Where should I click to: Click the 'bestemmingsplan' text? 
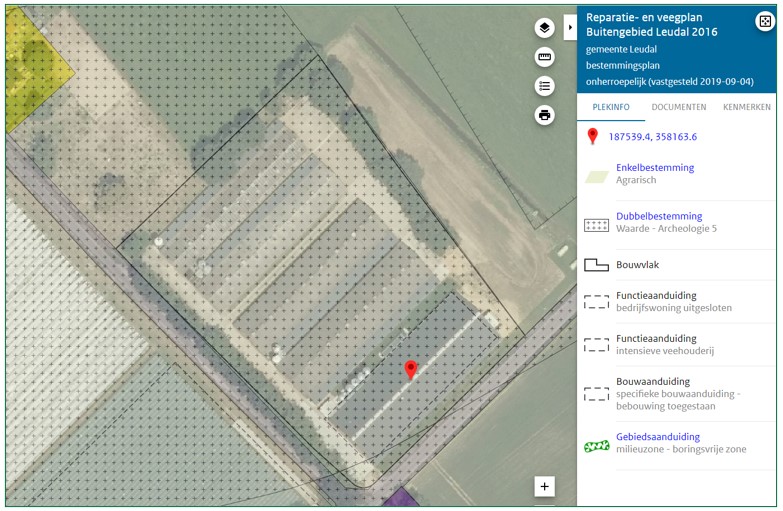tap(622, 65)
